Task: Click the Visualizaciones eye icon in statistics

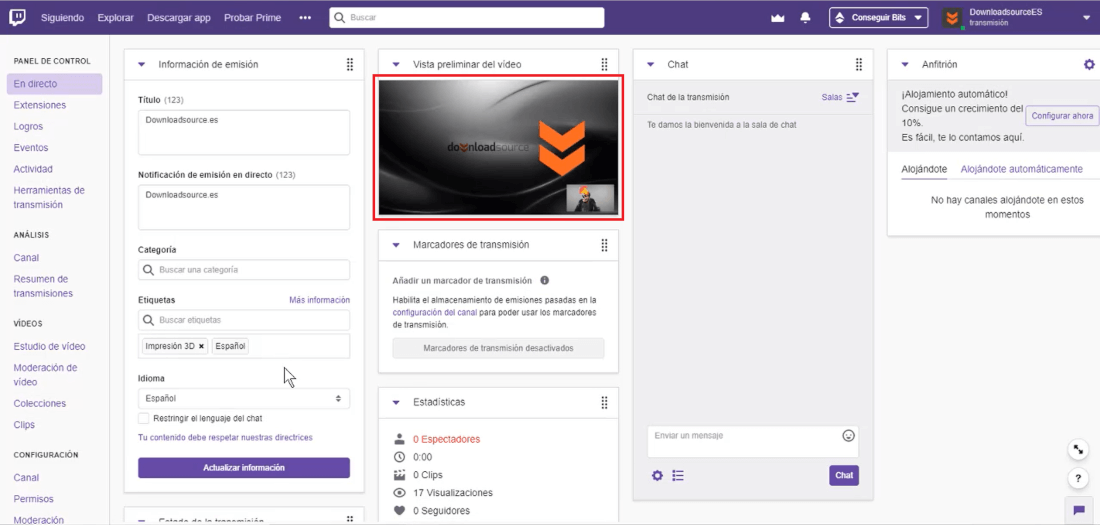Action: 400,493
